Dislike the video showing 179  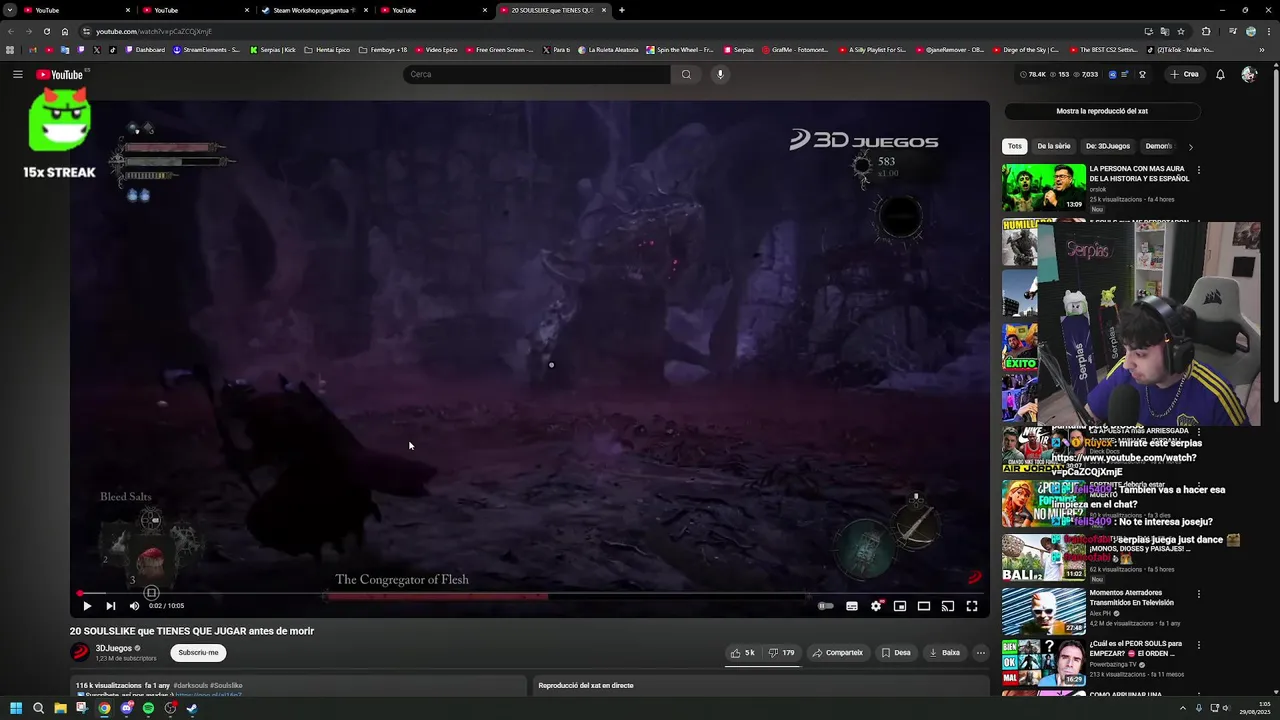(x=781, y=653)
